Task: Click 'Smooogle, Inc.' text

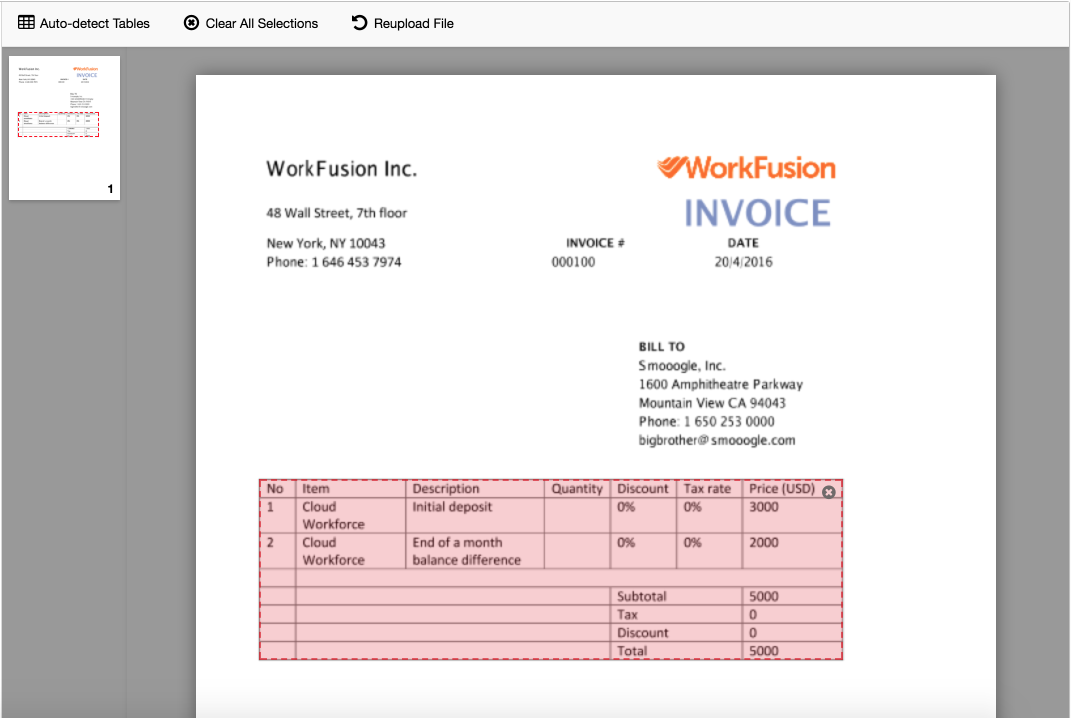Action: click(x=682, y=365)
